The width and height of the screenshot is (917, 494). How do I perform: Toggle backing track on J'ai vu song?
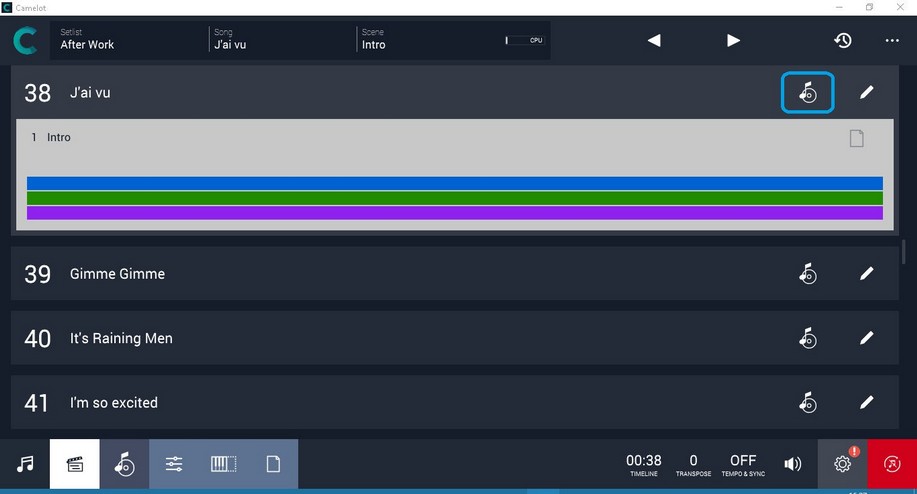(807, 93)
